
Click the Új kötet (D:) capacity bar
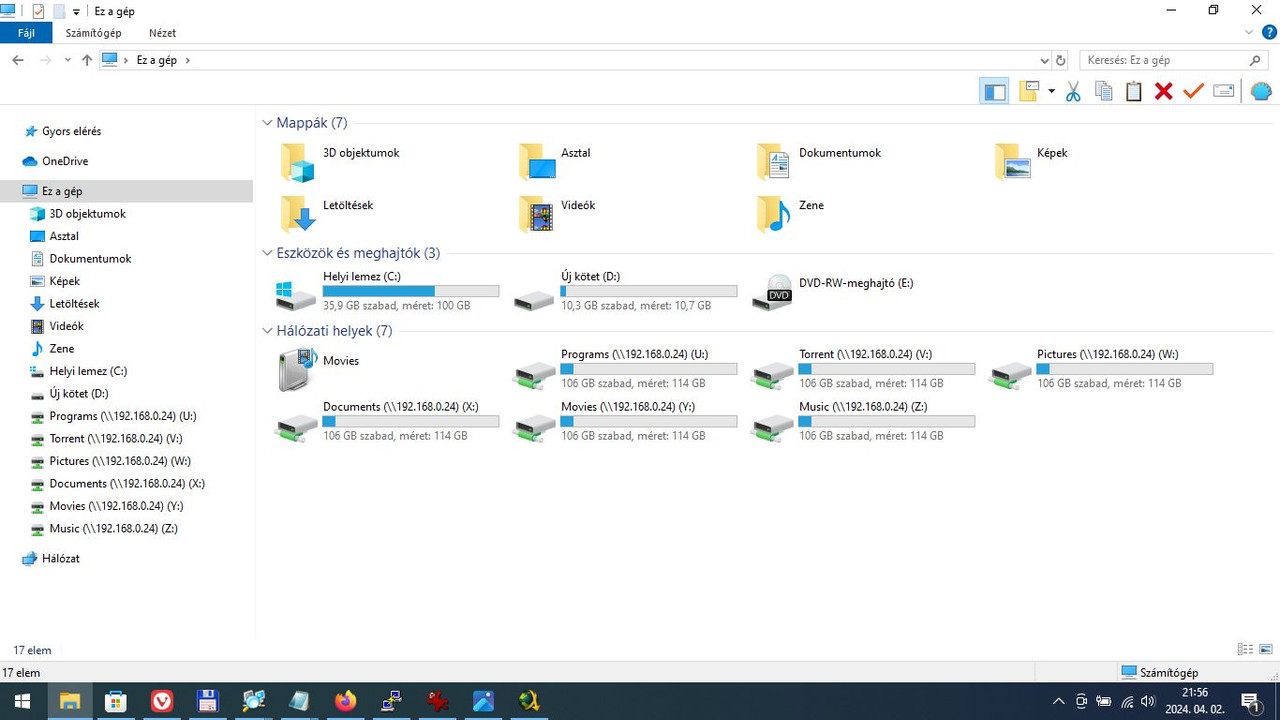[x=649, y=291]
